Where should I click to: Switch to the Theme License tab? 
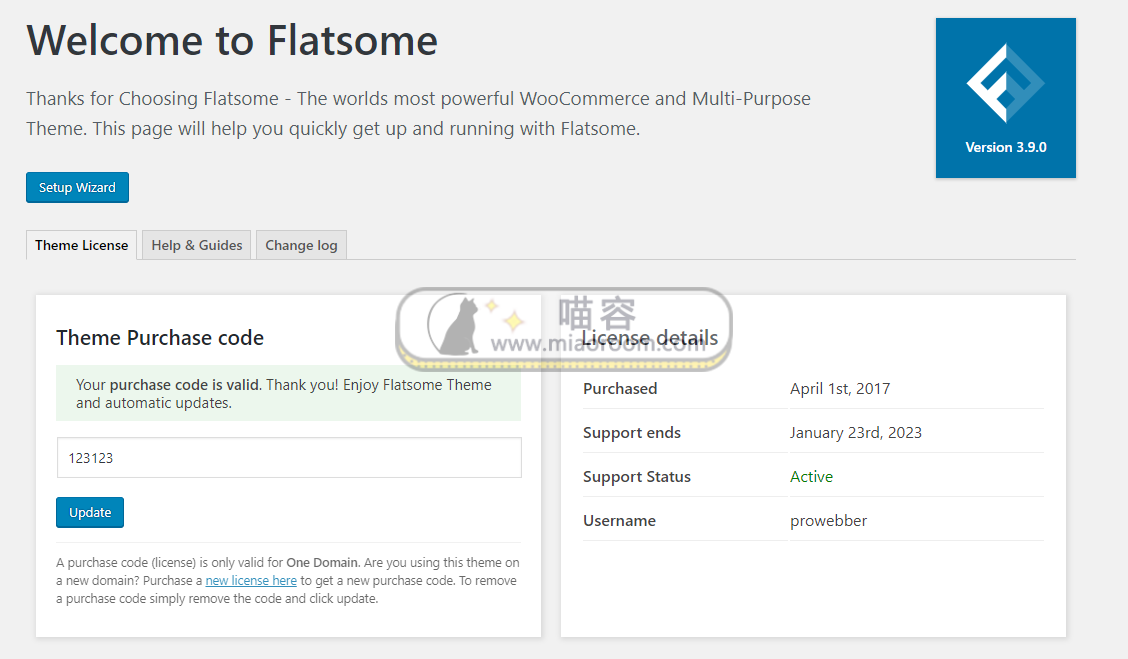(81, 245)
